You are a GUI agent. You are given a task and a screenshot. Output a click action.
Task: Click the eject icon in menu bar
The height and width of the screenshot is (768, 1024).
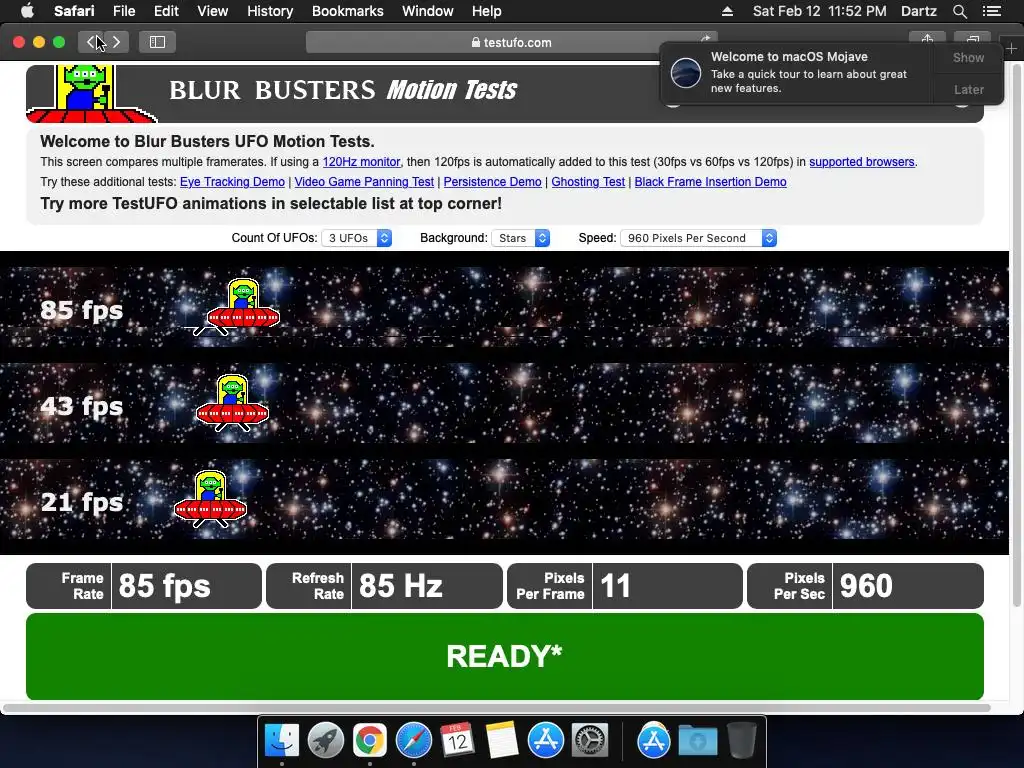pyautogui.click(x=727, y=11)
